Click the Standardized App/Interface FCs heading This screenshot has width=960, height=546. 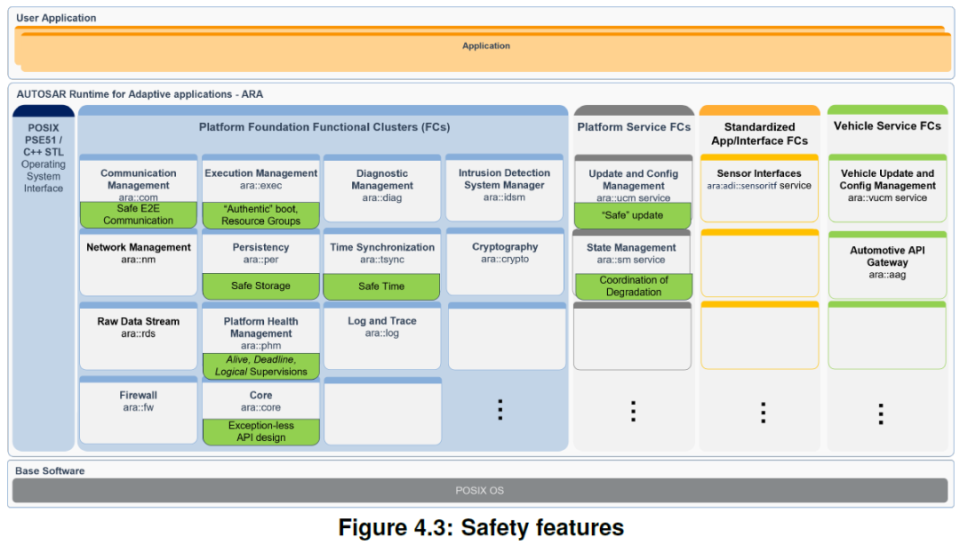point(759,133)
